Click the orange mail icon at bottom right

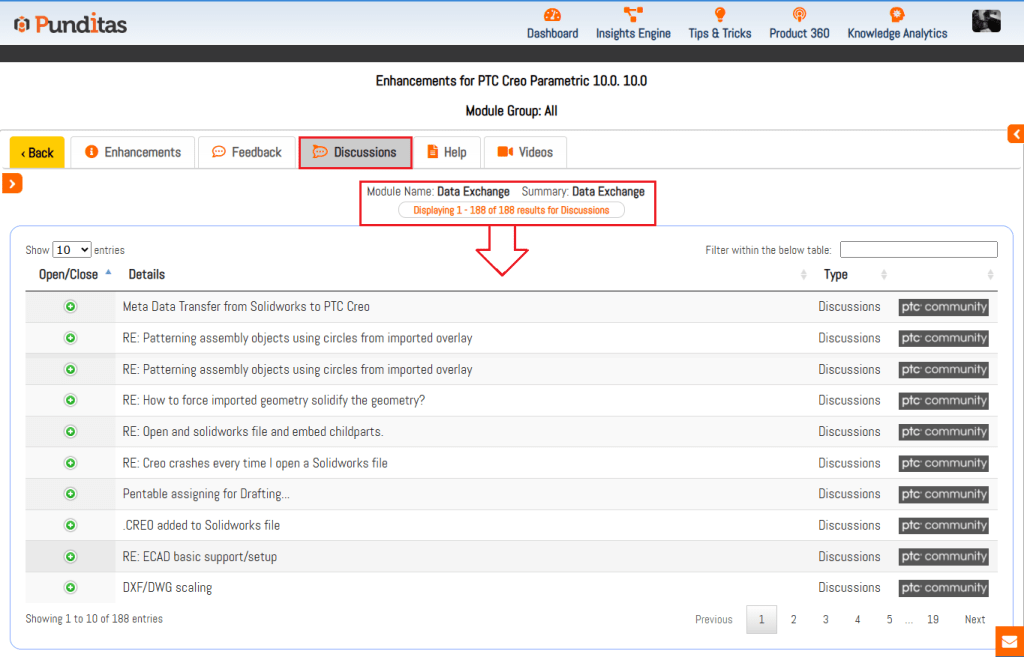1009,641
